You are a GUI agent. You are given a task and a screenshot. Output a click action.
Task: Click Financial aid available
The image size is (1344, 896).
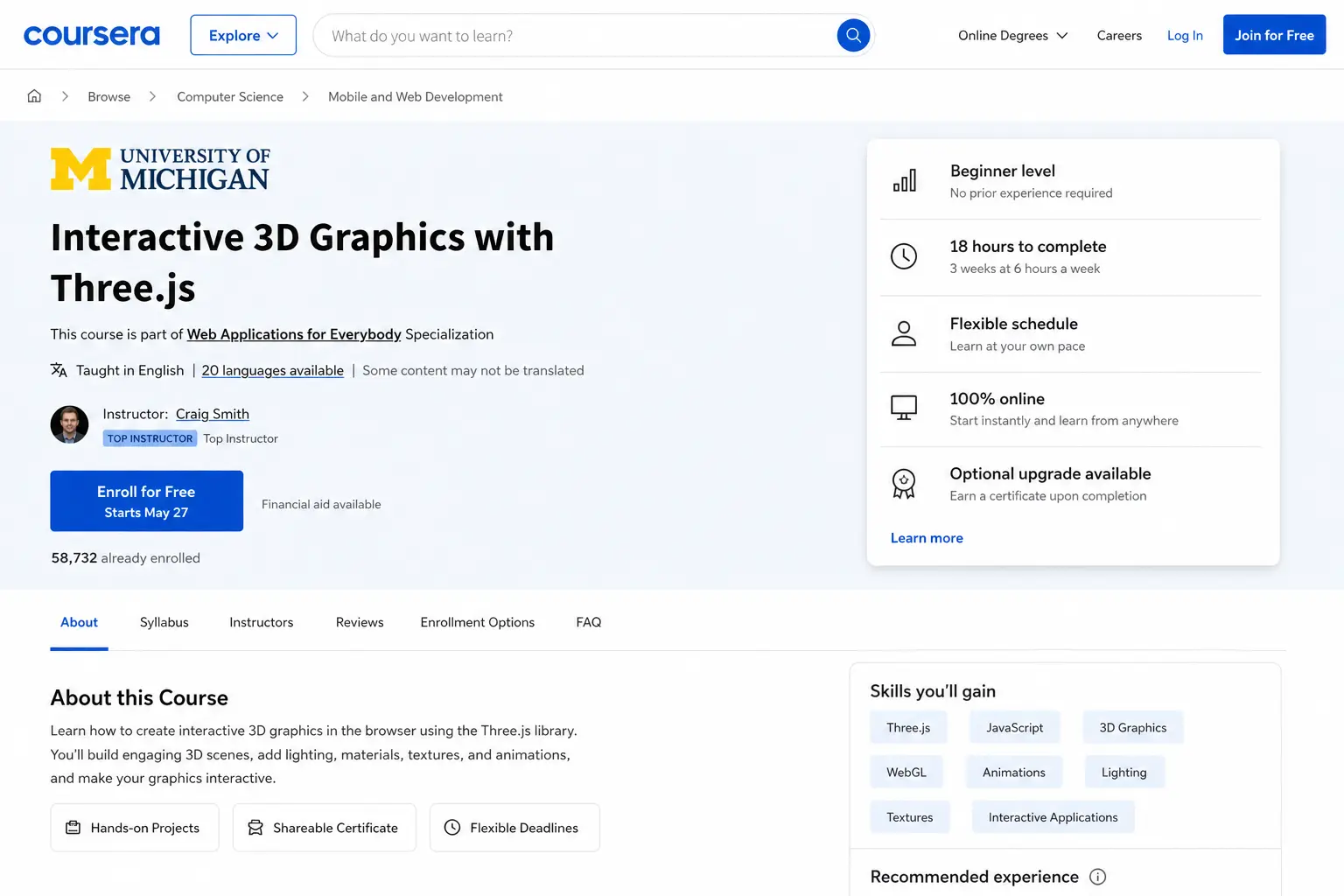[x=321, y=504]
